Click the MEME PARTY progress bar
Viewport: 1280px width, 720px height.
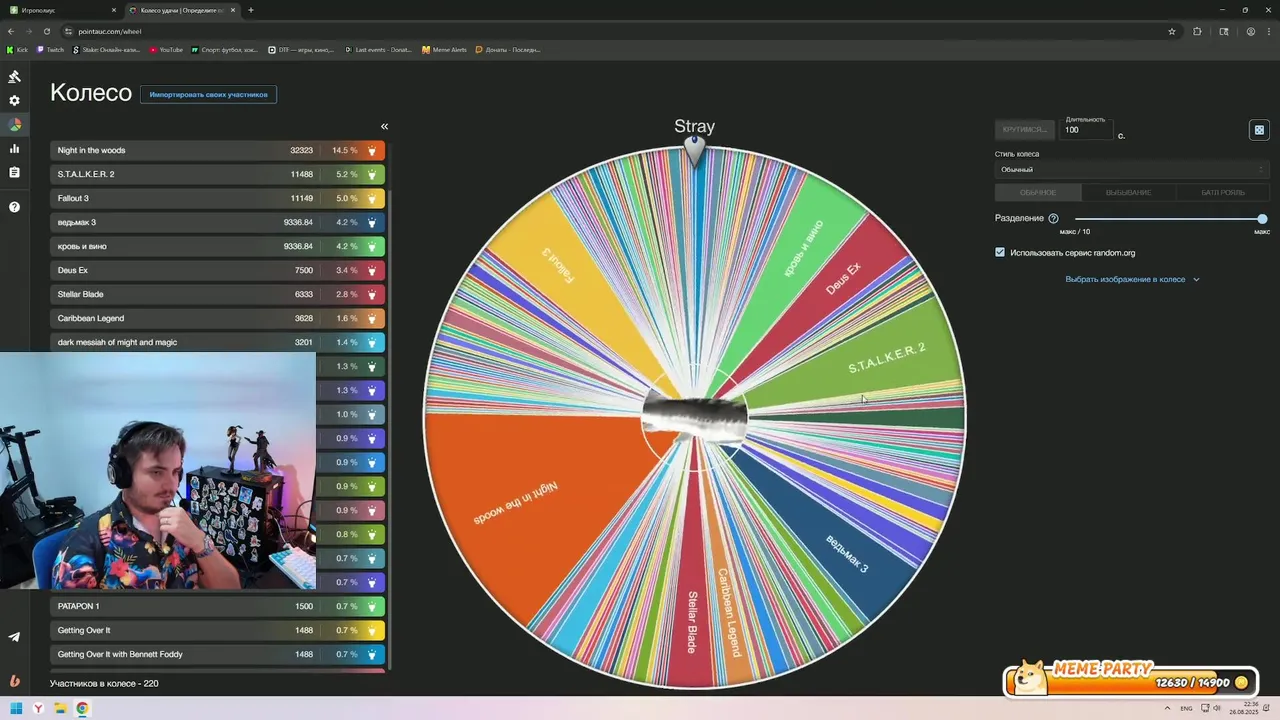(1131, 681)
